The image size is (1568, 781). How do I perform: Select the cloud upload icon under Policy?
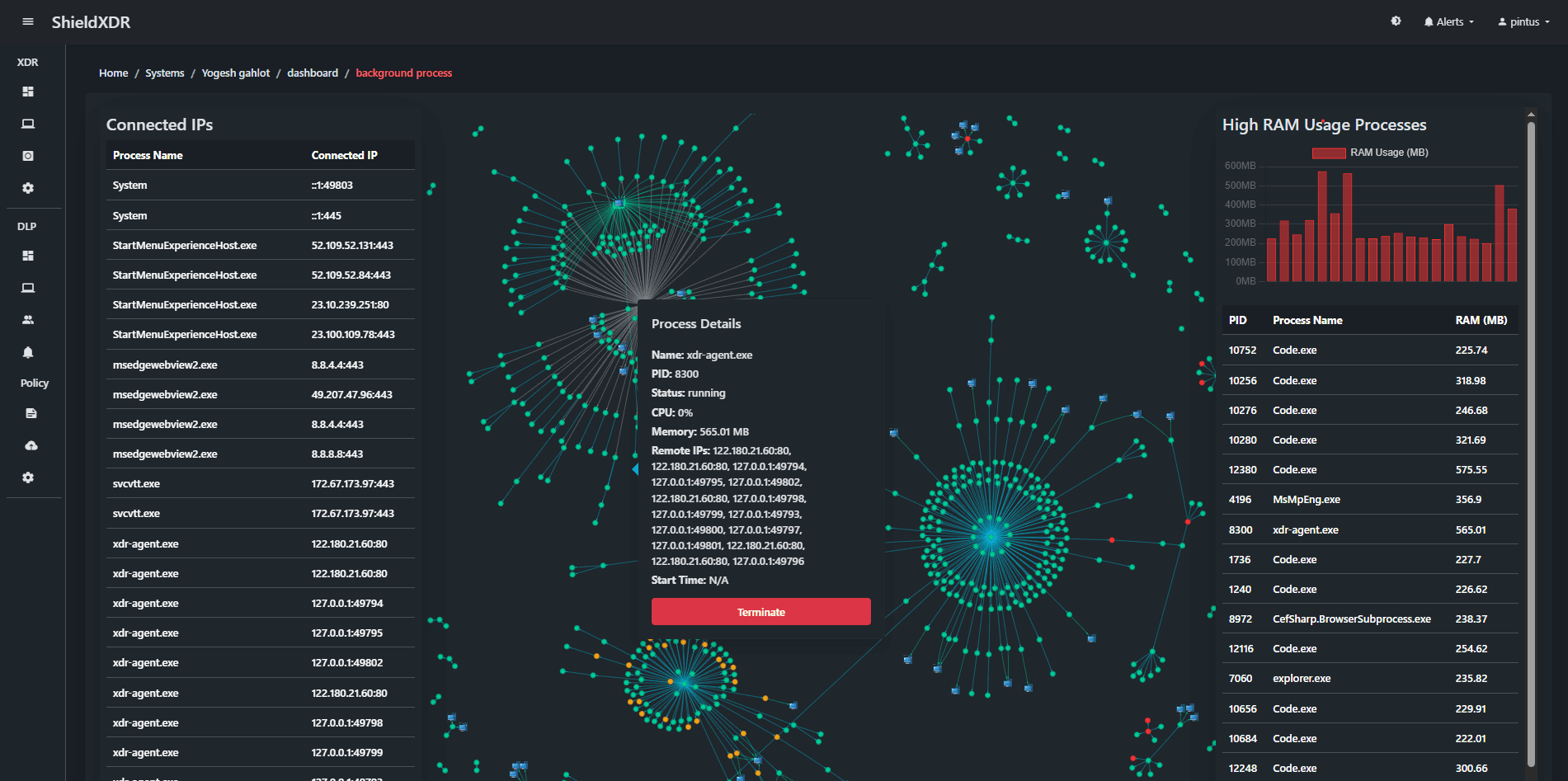pos(32,445)
